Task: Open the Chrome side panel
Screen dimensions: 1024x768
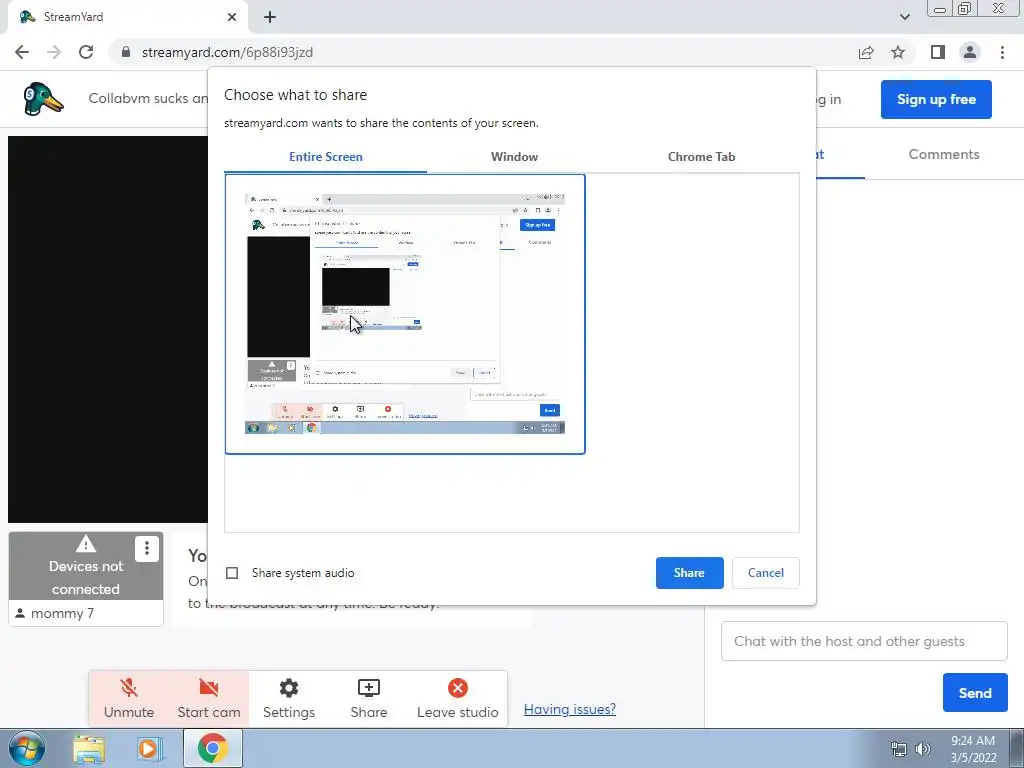Action: pyautogui.click(x=938, y=52)
